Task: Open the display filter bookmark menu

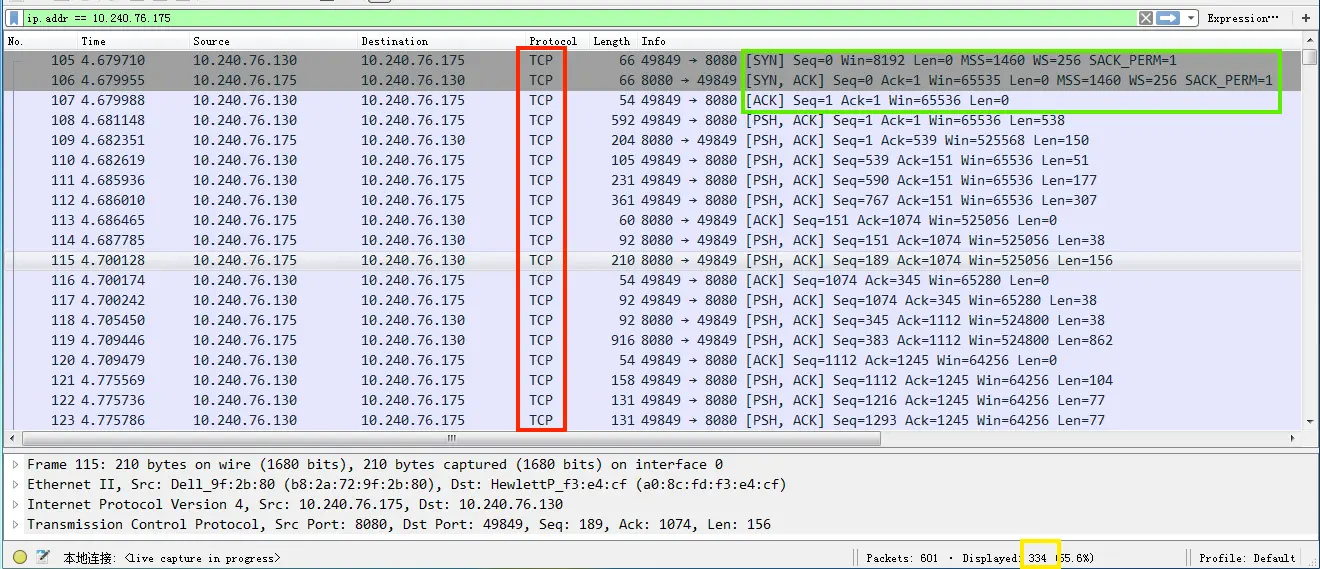Action: coord(14,18)
